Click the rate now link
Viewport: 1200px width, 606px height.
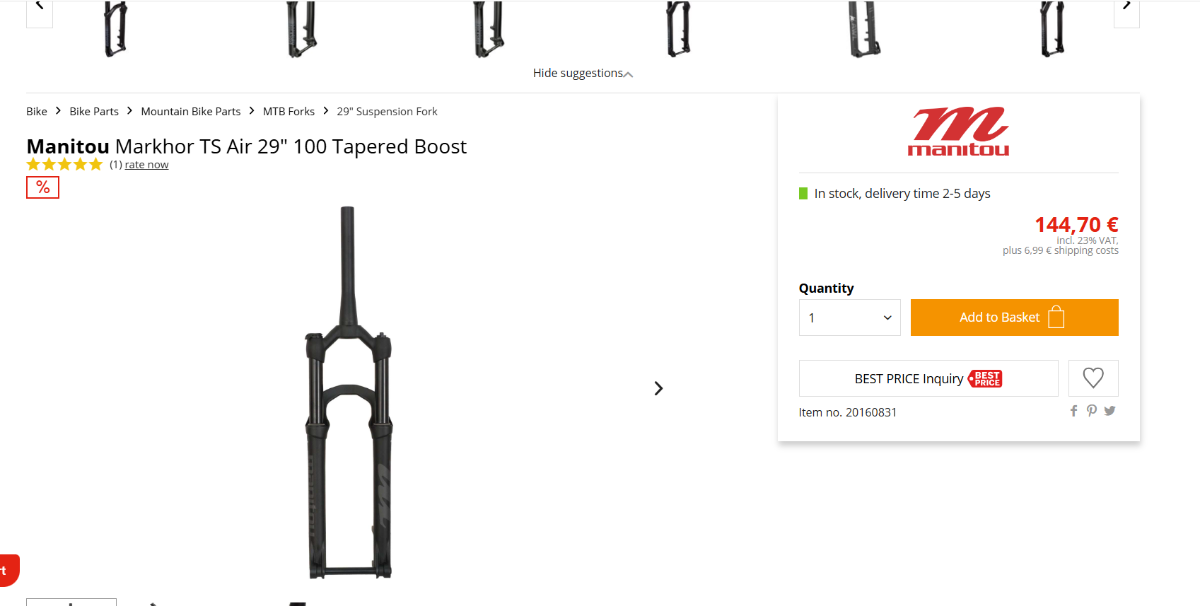[147, 165]
